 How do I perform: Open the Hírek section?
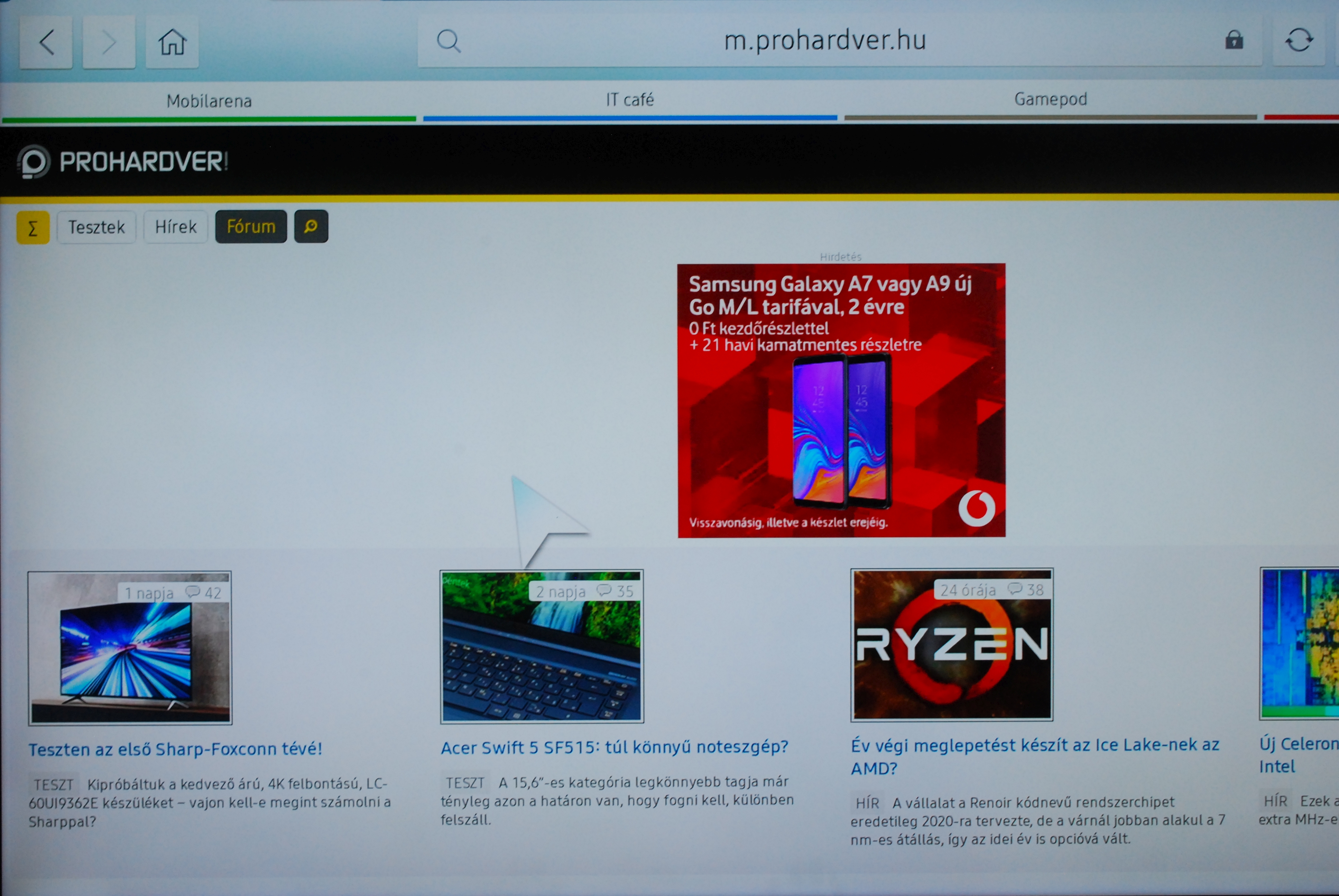[x=175, y=227]
